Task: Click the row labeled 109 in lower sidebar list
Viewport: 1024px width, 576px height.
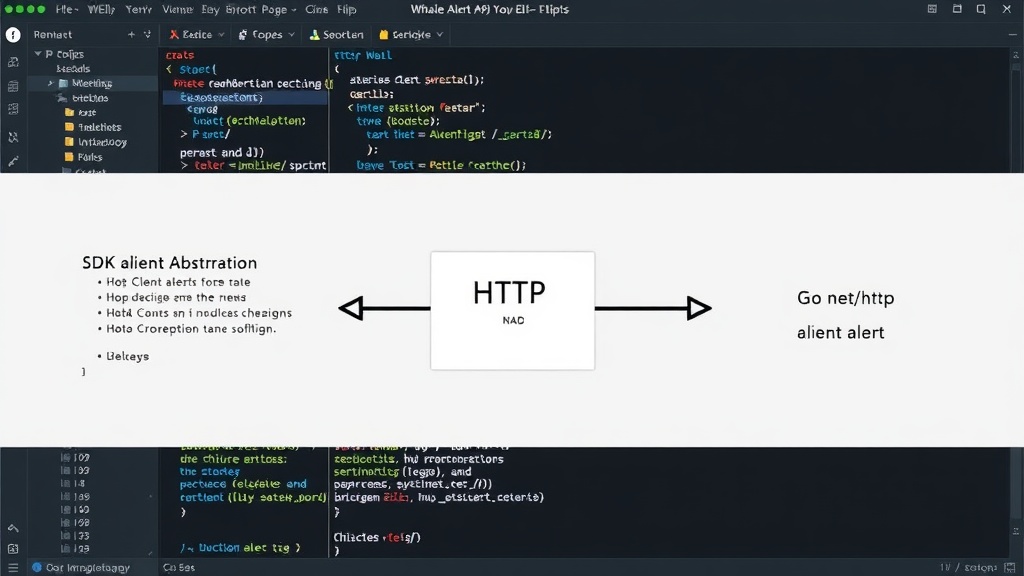Action: point(76,458)
